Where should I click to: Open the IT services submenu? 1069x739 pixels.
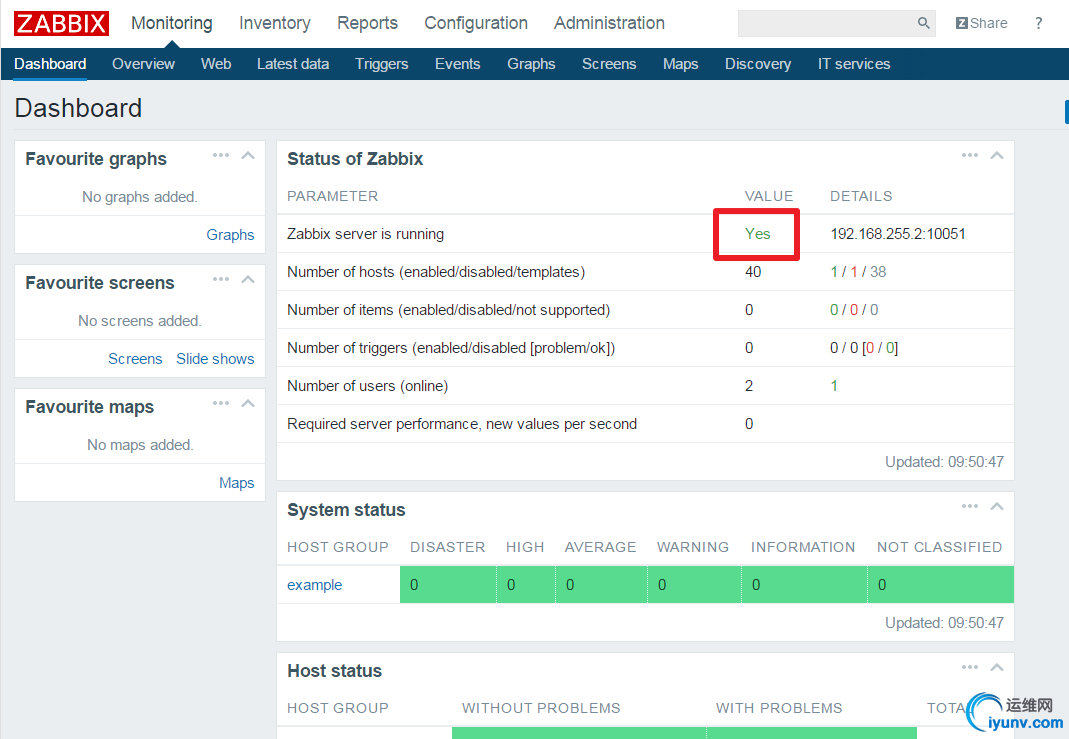pos(854,64)
